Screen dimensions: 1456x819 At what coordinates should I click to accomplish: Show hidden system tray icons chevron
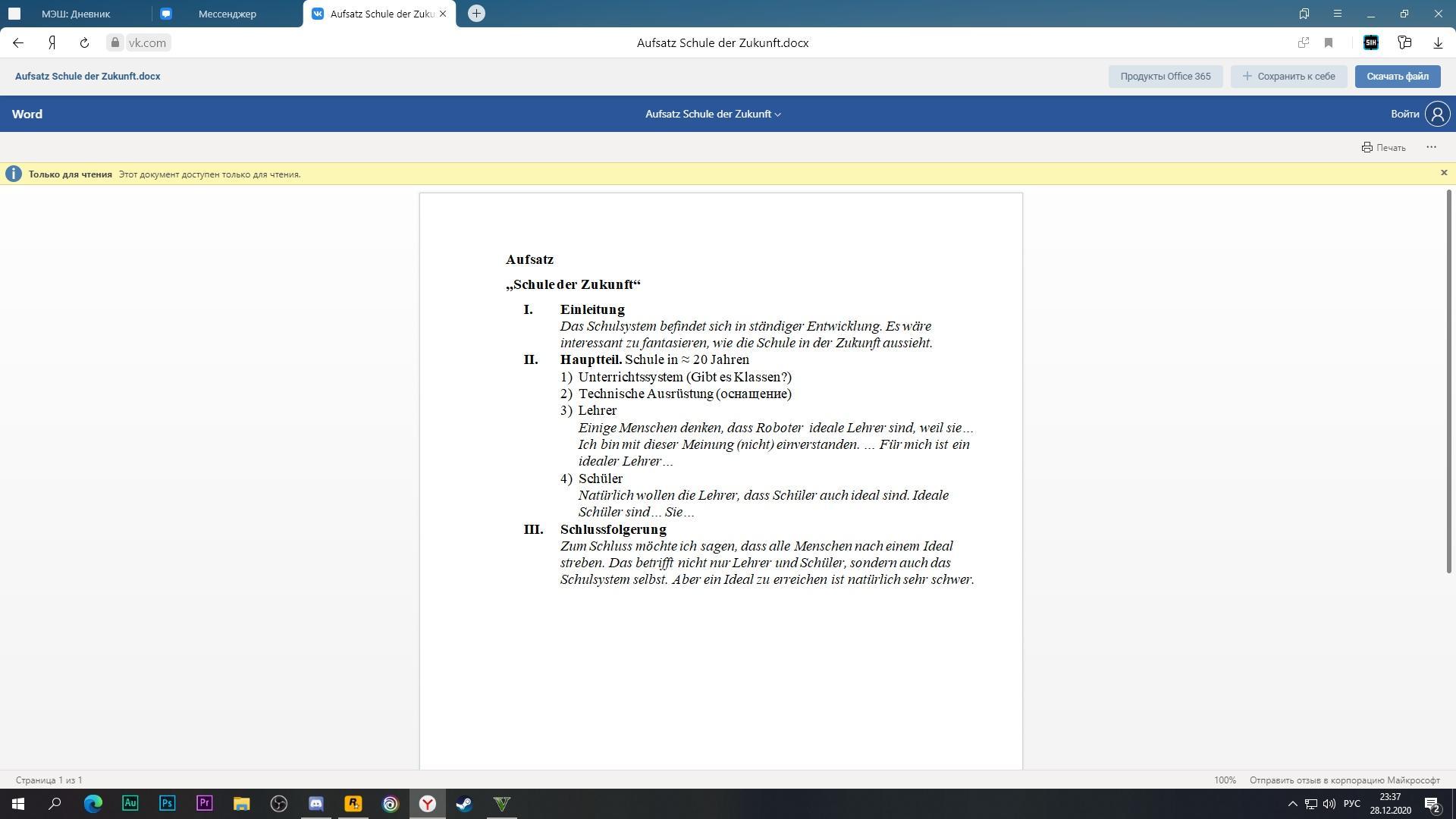coord(1293,804)
